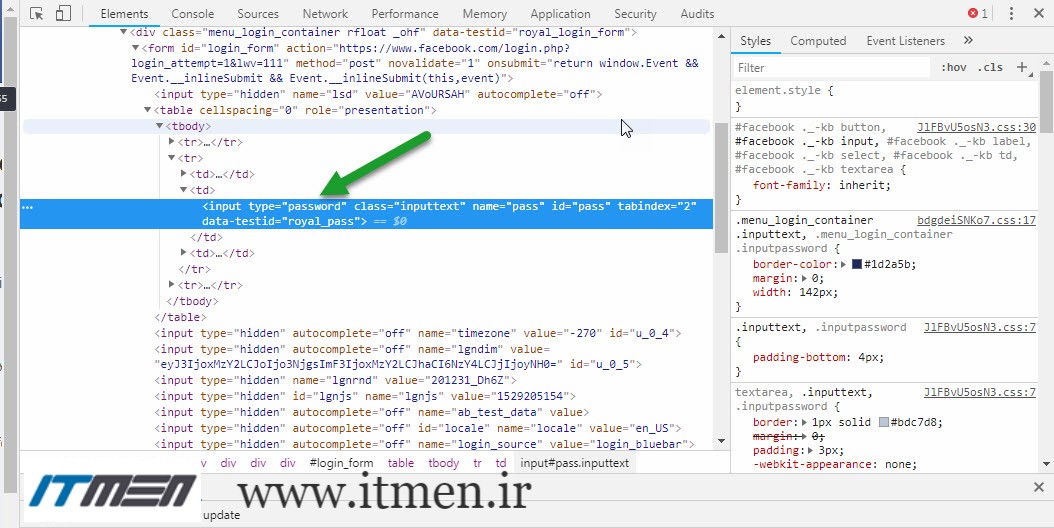Collapse the menu_login_container div node
The image size is (1054, 528).
[124, 32]
